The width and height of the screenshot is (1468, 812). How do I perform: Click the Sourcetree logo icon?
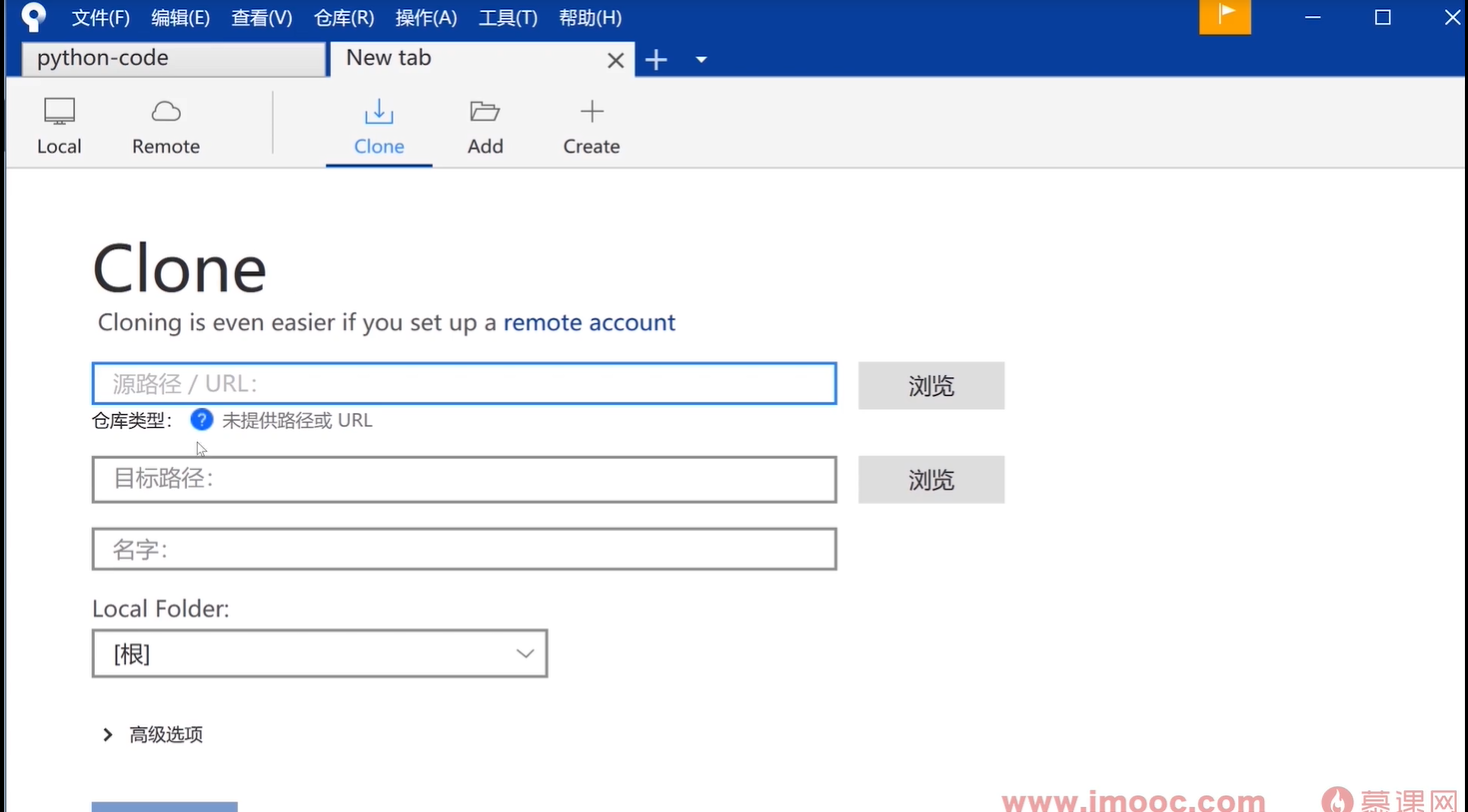tap(34, 17)
